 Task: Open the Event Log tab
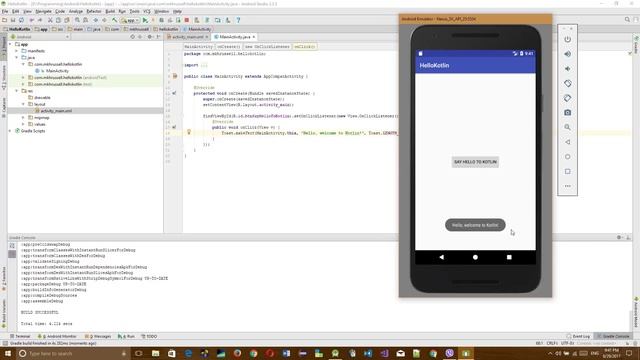click(x=578, y=336)
